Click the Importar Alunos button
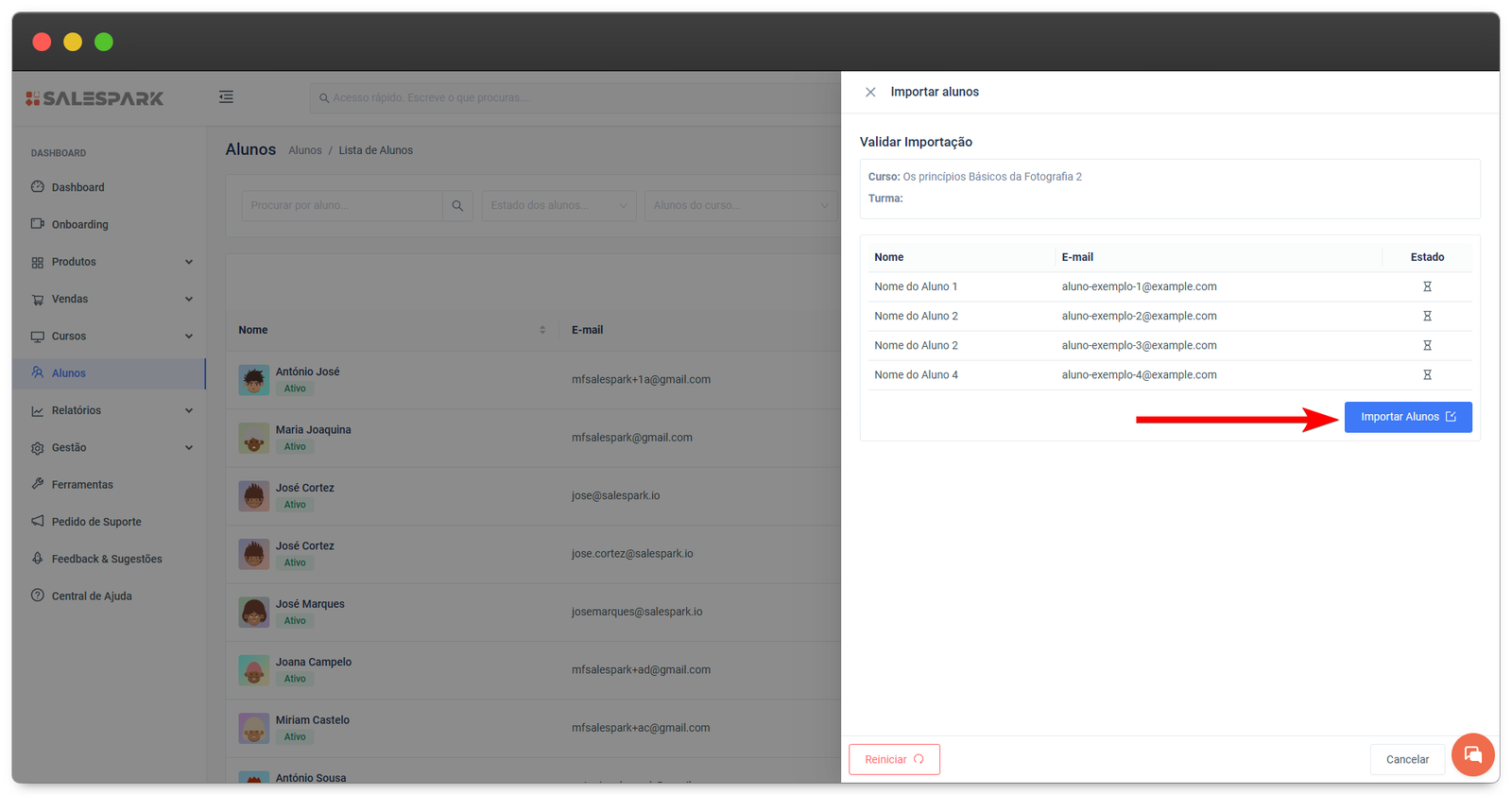1512x795 pixels. coord(1407,417)
